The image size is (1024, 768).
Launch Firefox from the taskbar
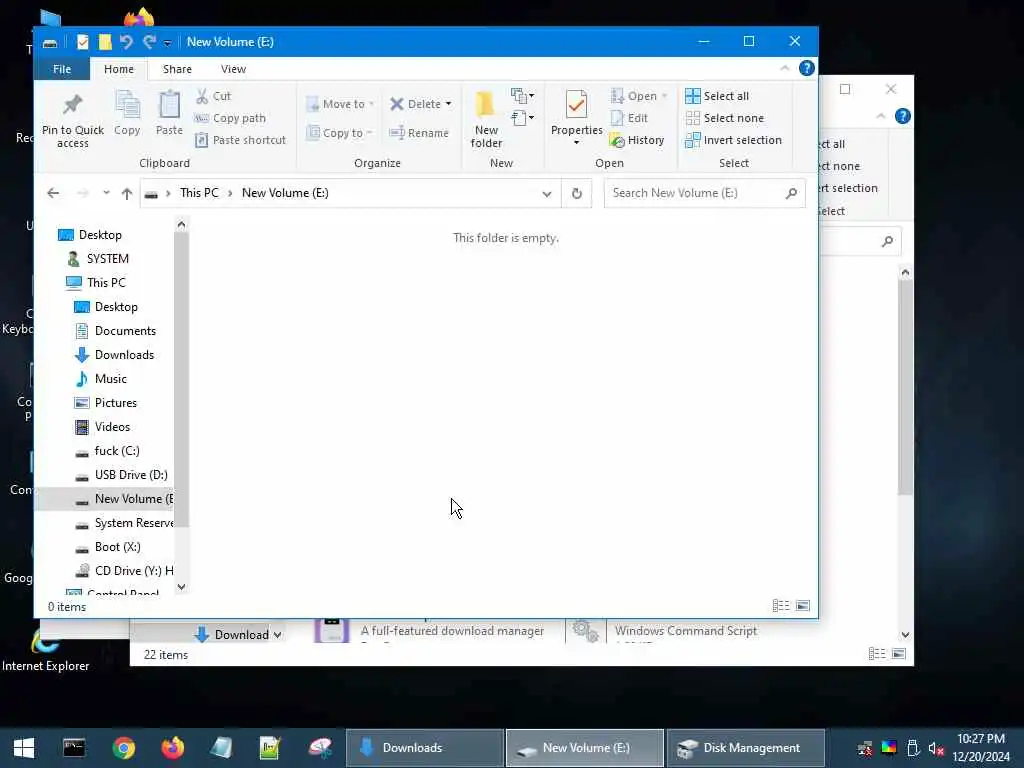(172, 748)
